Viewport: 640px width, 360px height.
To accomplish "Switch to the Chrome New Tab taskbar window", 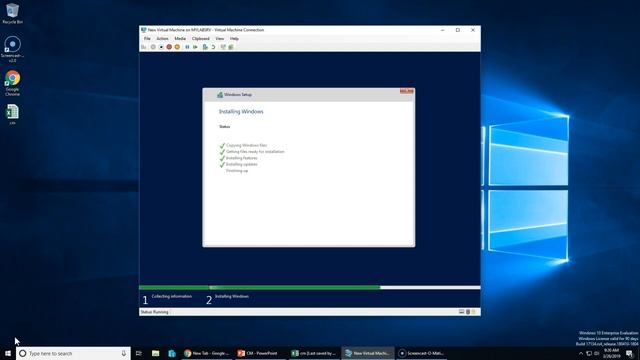I will click(x=207, y=353).
